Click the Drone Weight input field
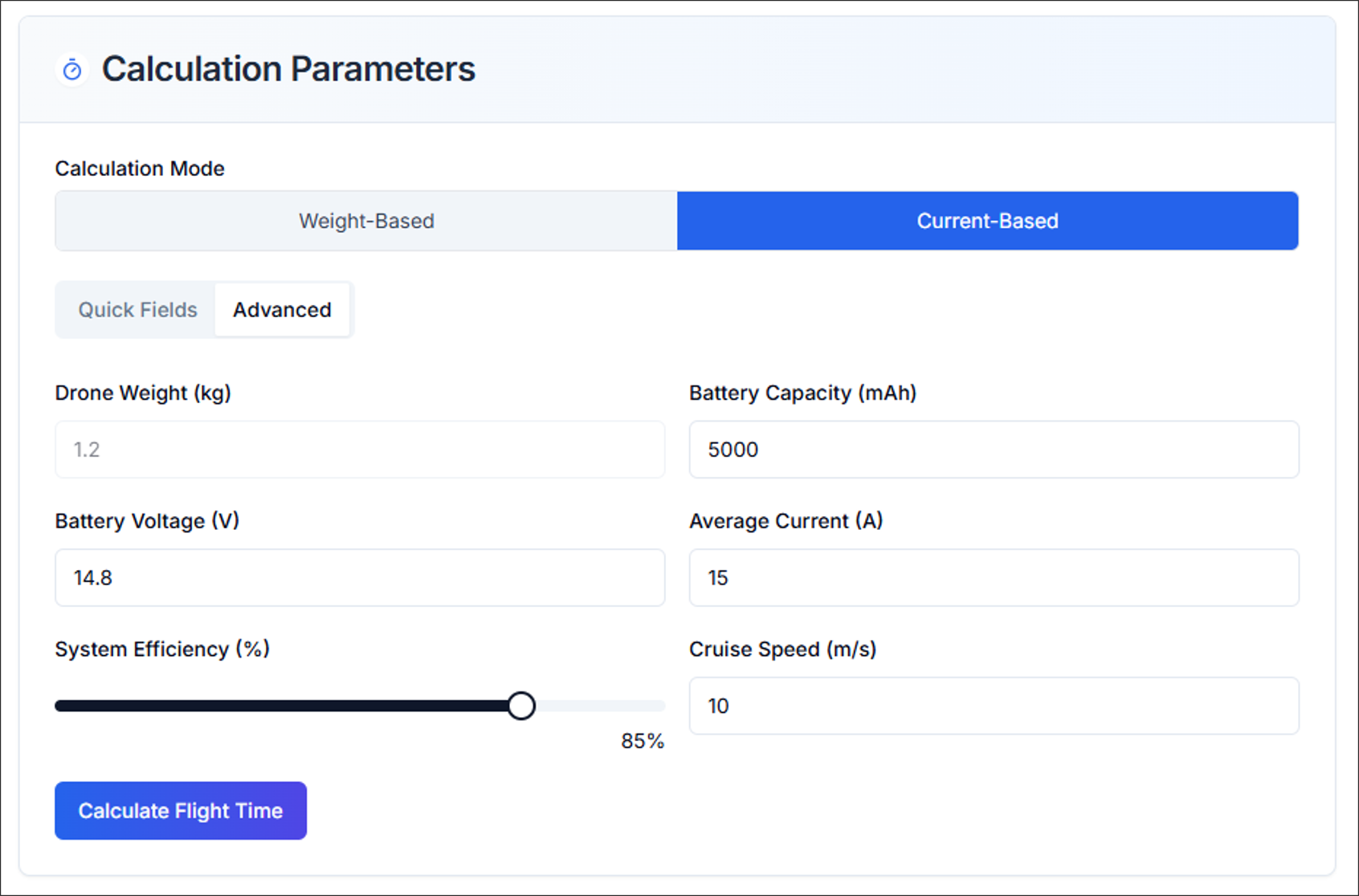Viewport: 1359px width, 896px height. (x=360, y=450)
